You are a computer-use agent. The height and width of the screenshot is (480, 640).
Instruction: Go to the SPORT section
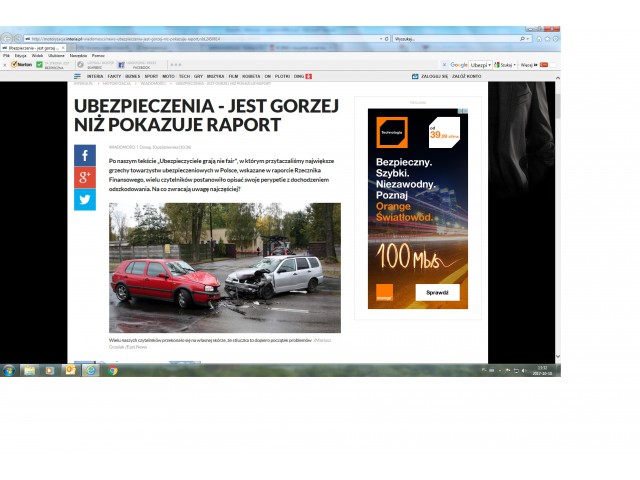click(x=150, y=75)
